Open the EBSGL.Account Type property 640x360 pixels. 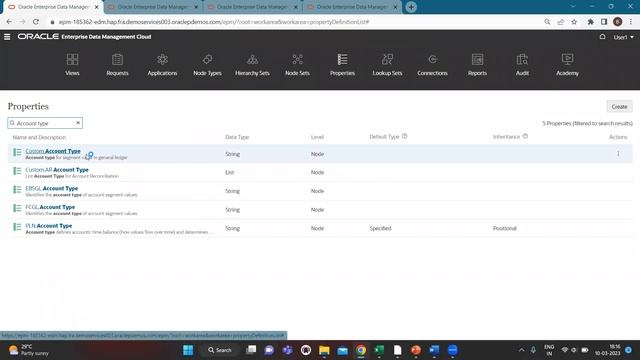[51, 189]
